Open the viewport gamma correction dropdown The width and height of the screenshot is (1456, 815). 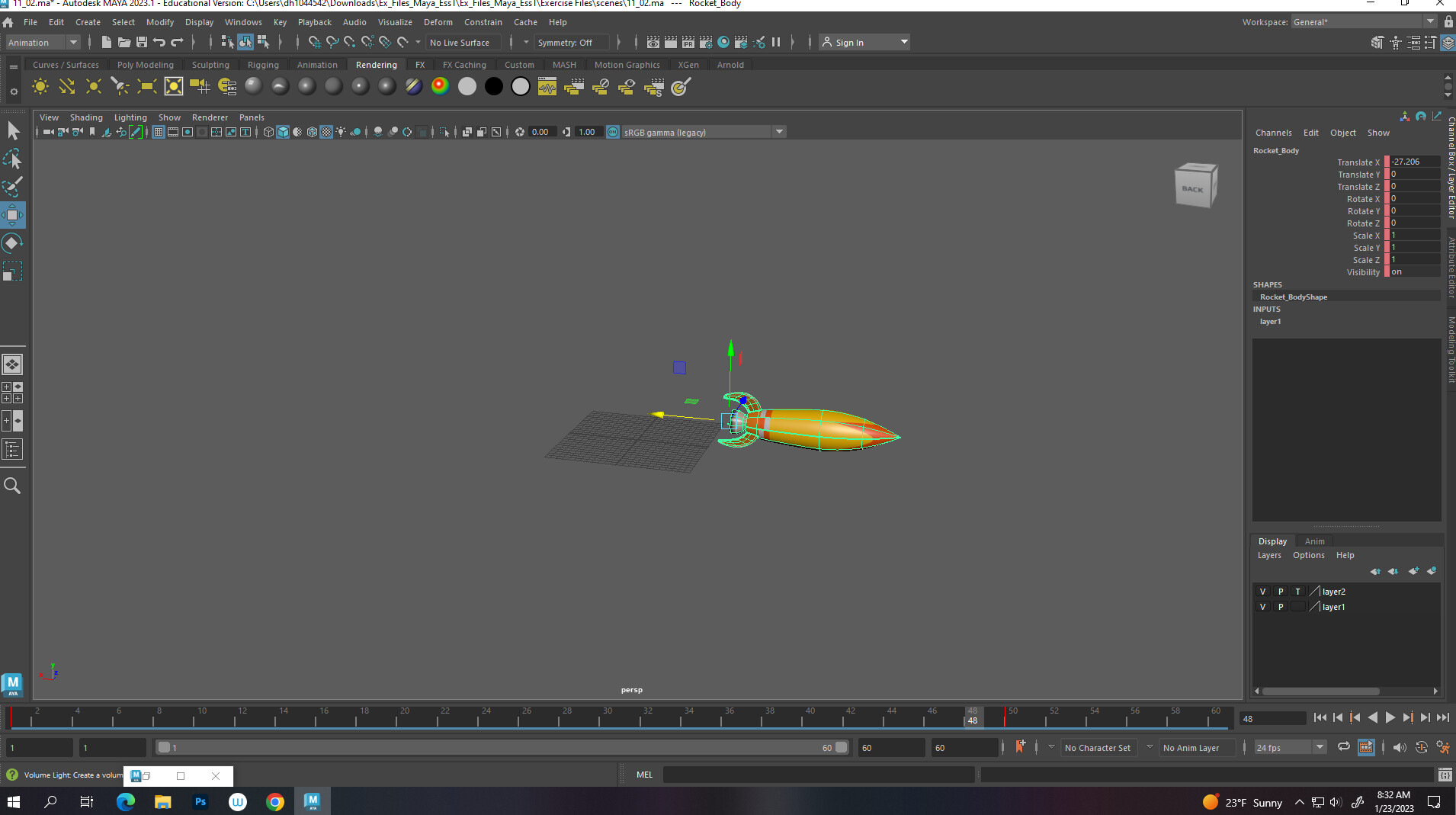779,131
